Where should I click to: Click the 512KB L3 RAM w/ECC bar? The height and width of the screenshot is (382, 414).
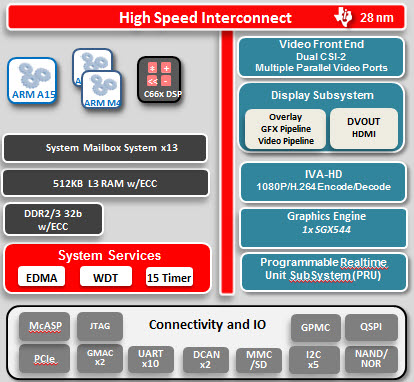click(105, 183)
